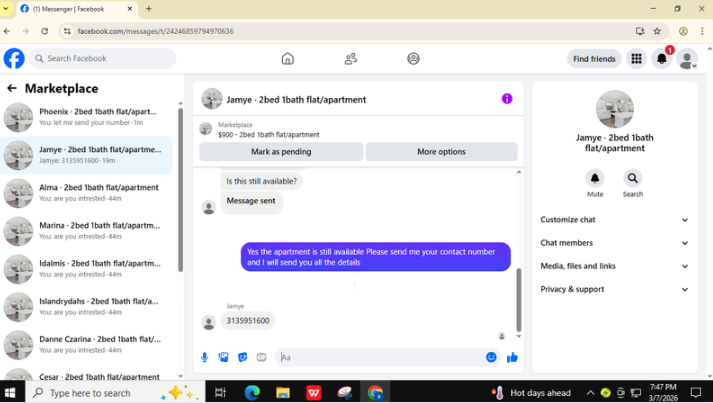Open Windows Start menu
The height and width of the screenshot is (403, 713).
[10, 393]
